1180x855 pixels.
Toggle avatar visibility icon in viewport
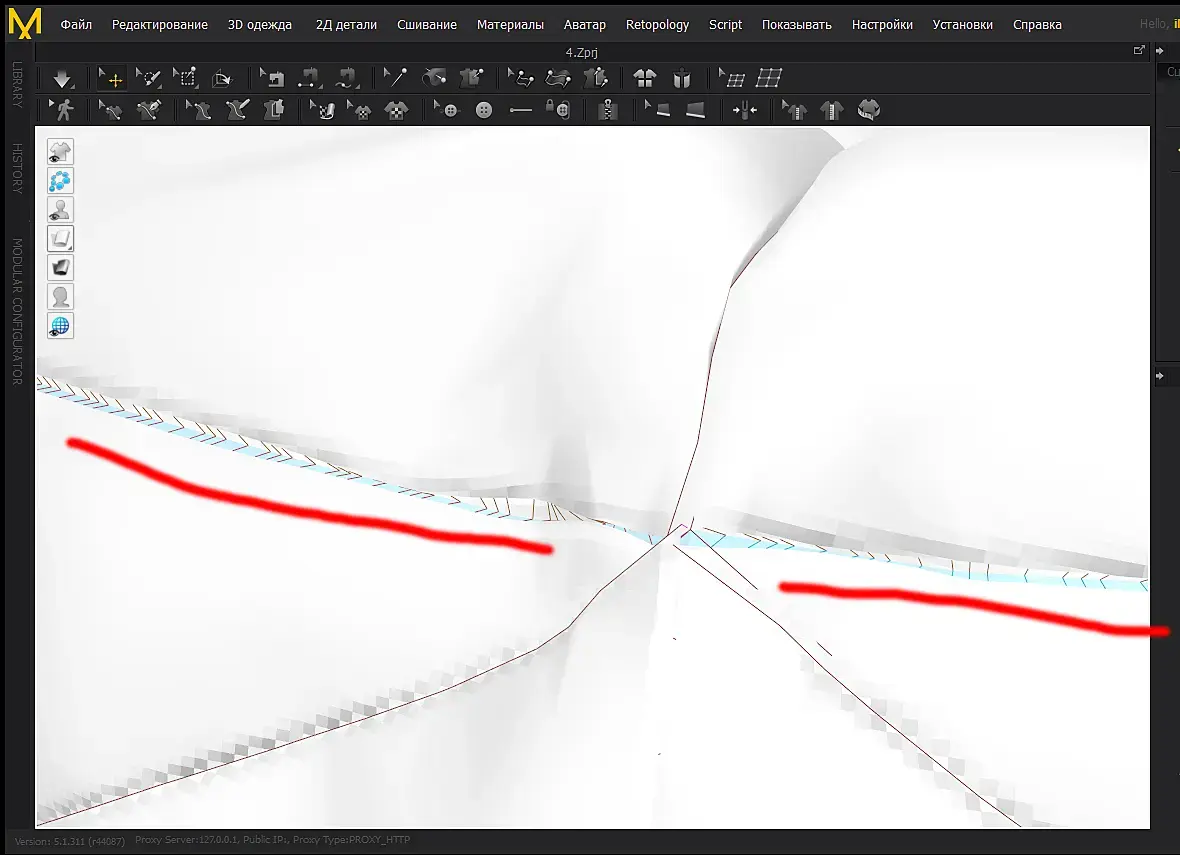pyautogui.click(x=60, y=209)
